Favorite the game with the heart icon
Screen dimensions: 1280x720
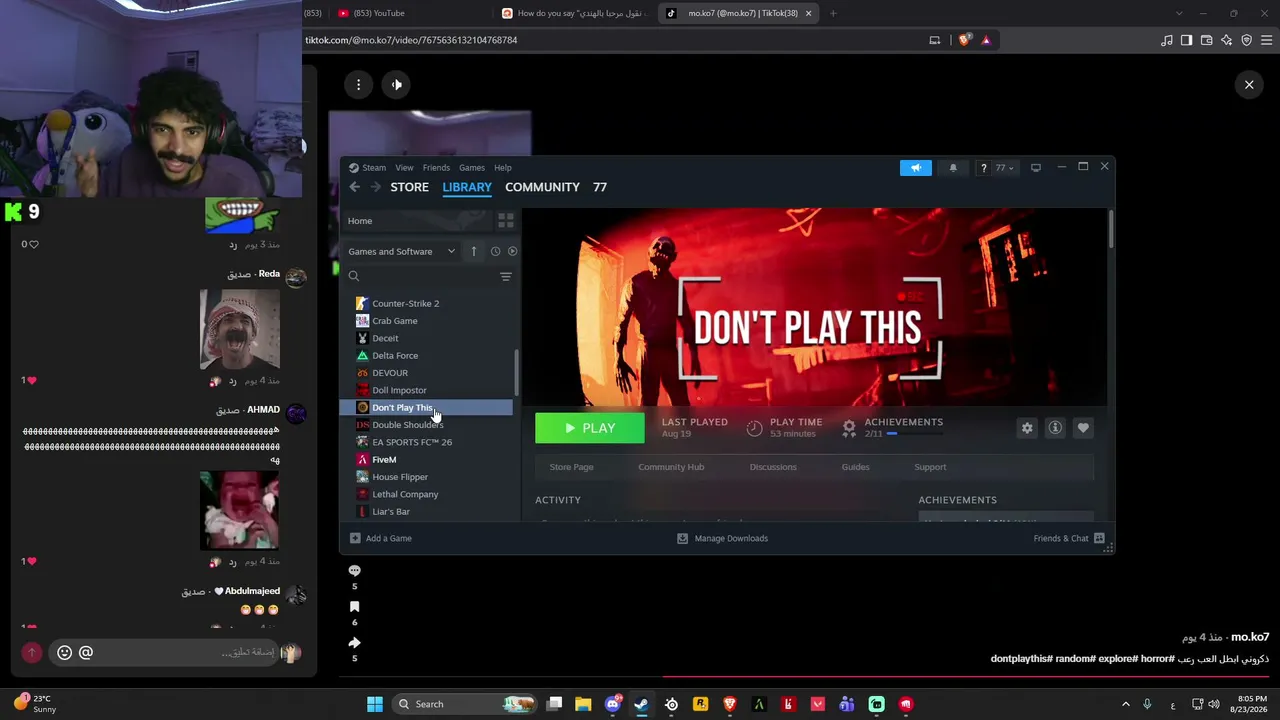[1083, 428]
